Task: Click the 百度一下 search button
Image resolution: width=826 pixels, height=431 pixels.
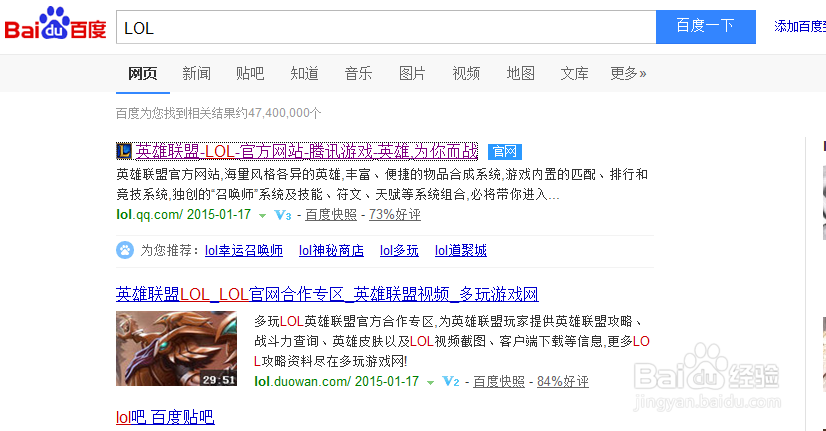Action: click(706, 26)
